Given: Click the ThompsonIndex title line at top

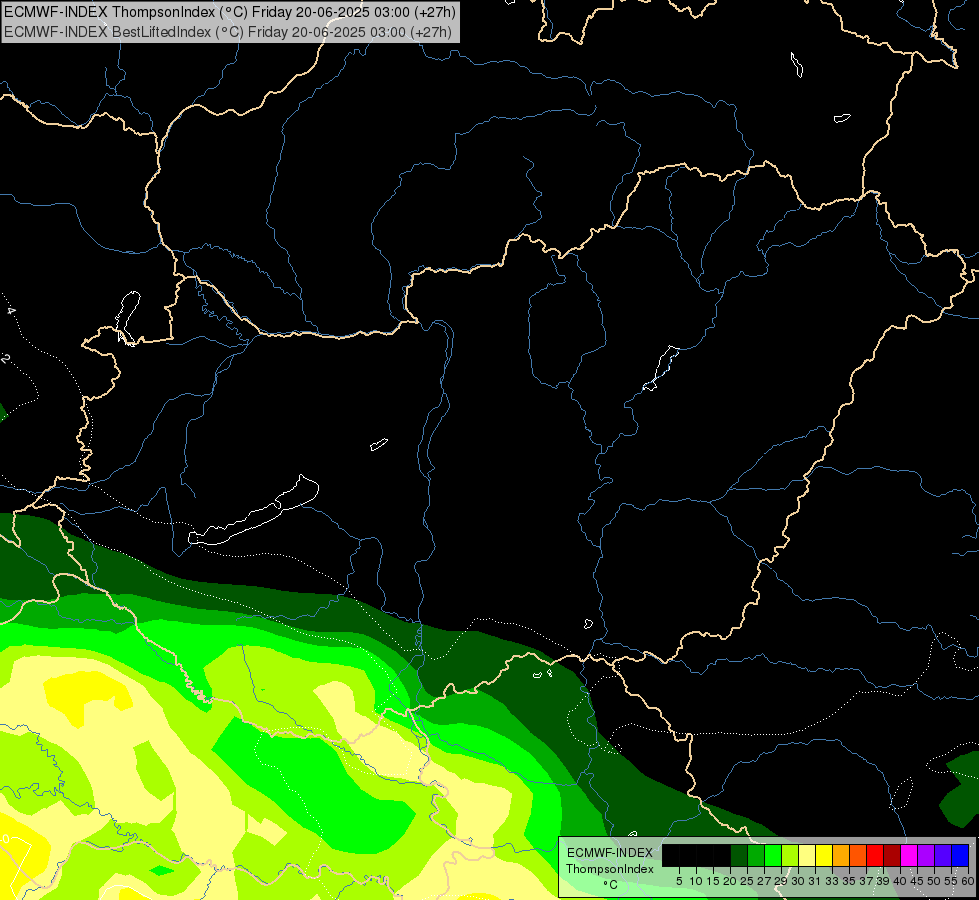Looking at the screenshot, I should [x=230, y=12].
